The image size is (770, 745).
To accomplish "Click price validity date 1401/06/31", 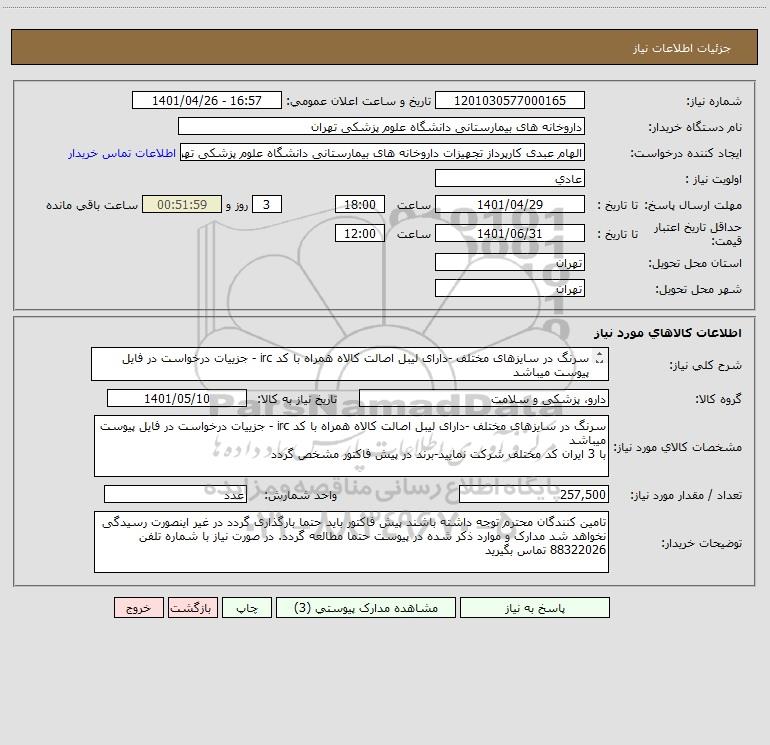I will click(510, 233).
